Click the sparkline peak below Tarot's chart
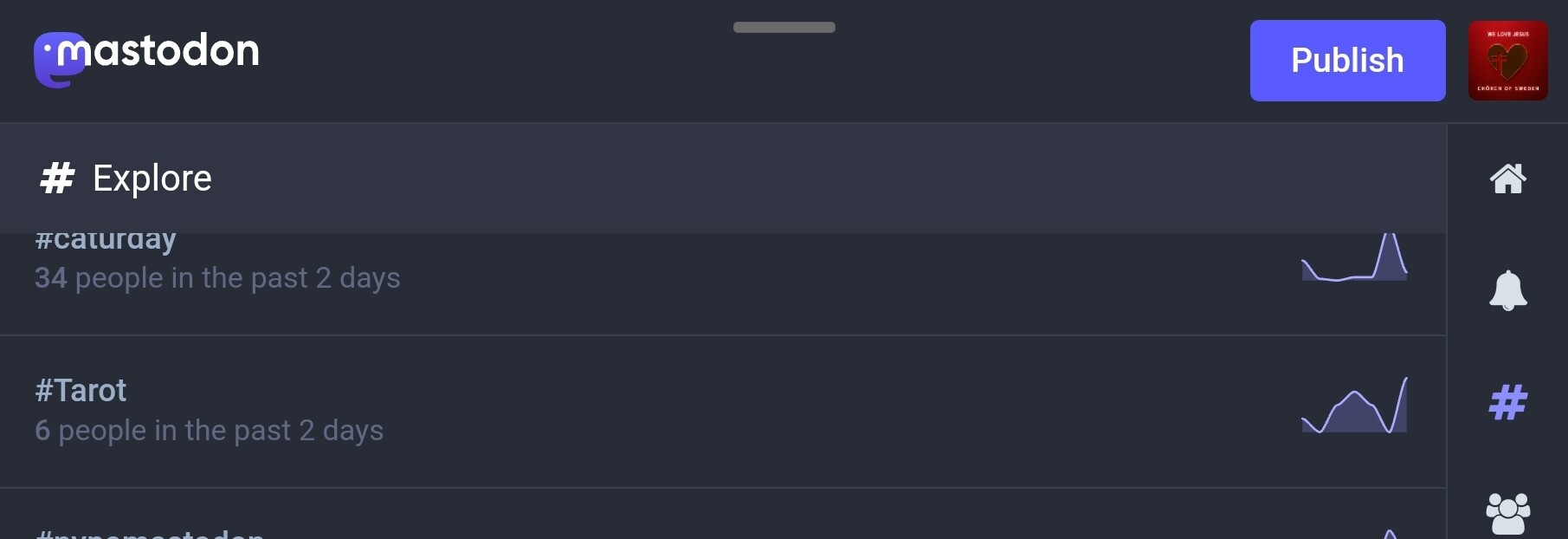 click(x=1389, y=534)
